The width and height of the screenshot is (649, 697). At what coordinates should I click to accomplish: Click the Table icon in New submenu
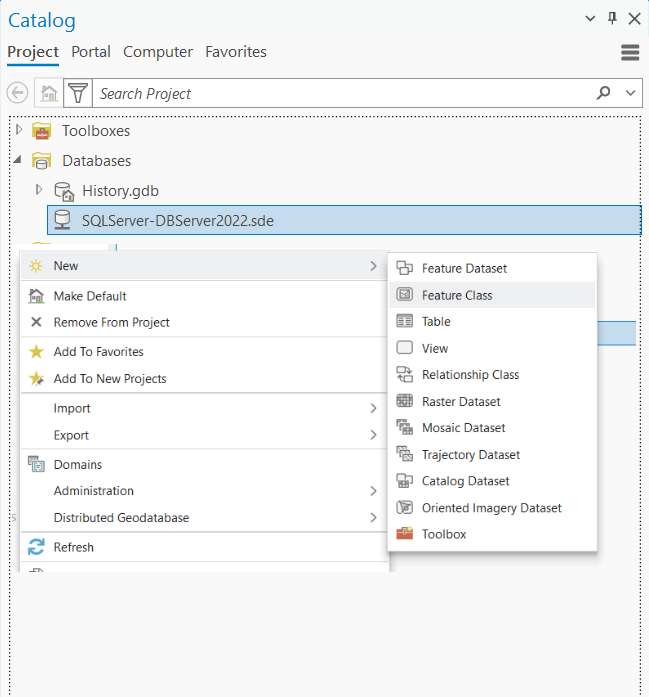[x=405, y=321]
